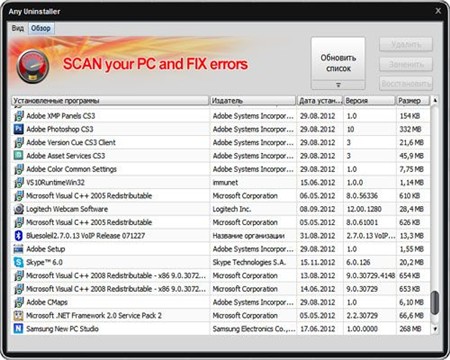Click the SCAN your PC and FIX errors banner
This screenshot has width=450, height=360.
155,64
